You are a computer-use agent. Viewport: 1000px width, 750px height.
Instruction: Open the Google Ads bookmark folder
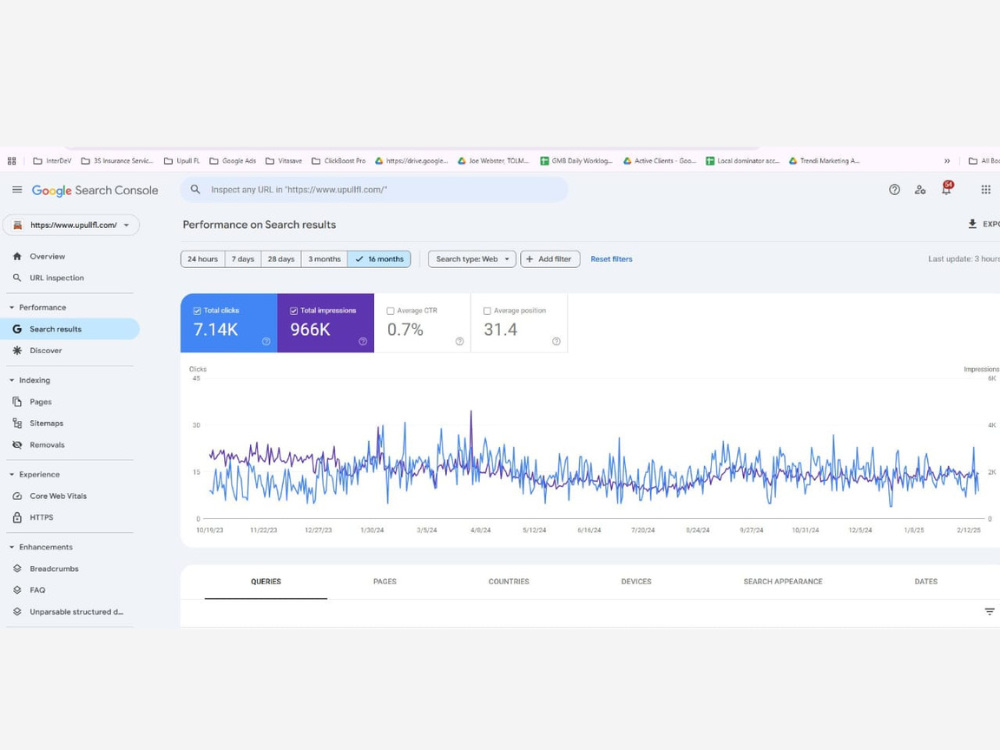coord(233,161)
